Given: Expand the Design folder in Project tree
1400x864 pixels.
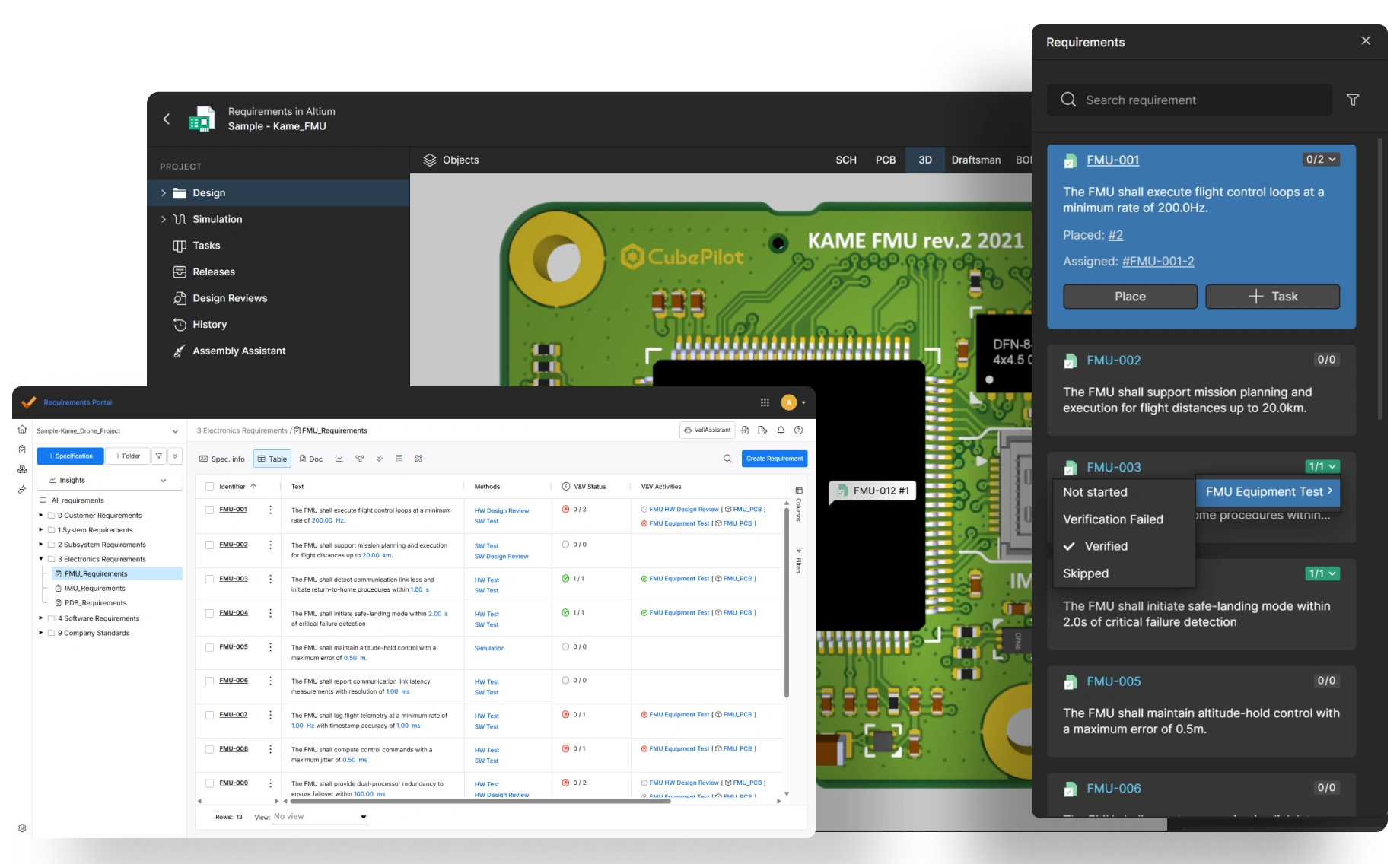Looking at the screenshot, I should pyautogui.click(x=164, y=193).
